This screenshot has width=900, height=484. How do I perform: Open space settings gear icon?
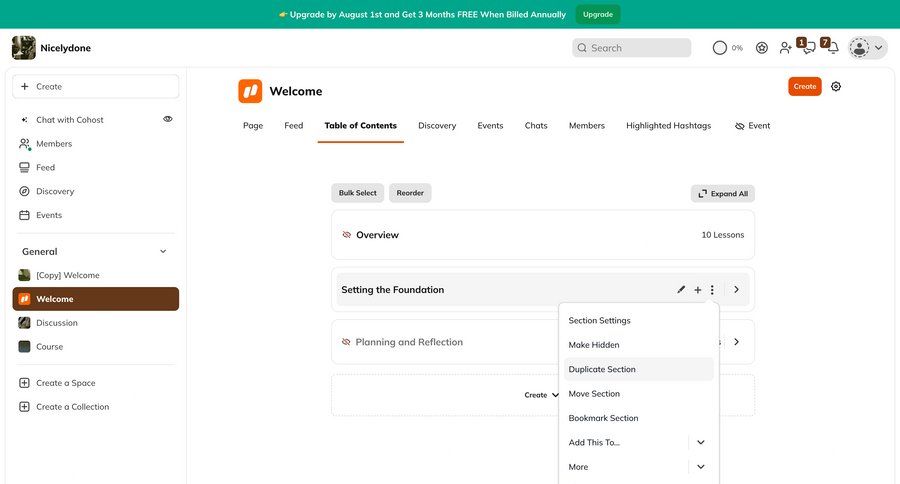pos(836,86)
